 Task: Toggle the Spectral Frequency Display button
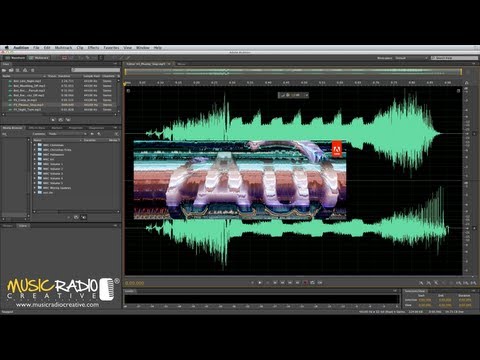pos(64,58)
